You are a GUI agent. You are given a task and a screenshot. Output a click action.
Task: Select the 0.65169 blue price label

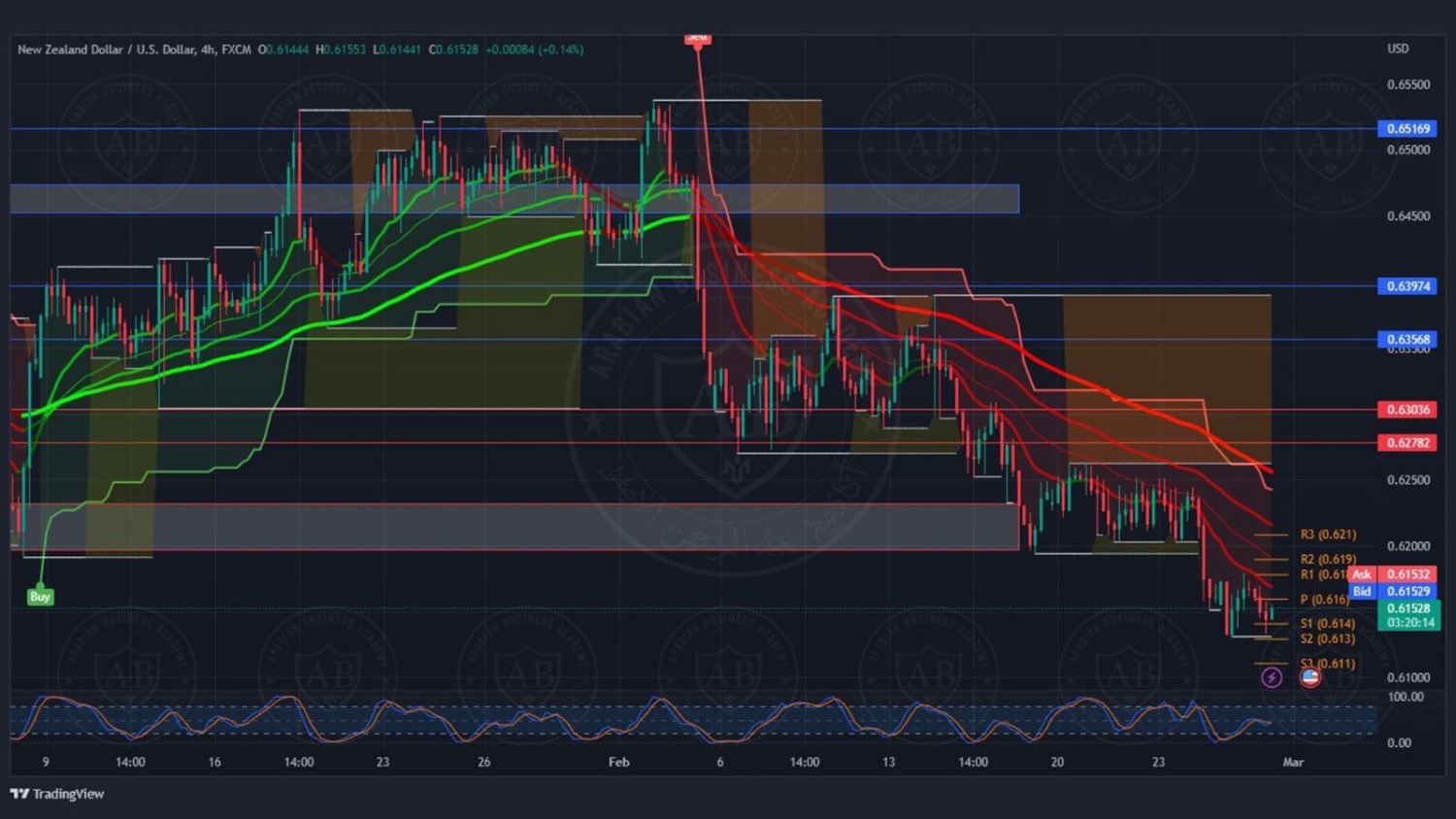(1407, 128)
